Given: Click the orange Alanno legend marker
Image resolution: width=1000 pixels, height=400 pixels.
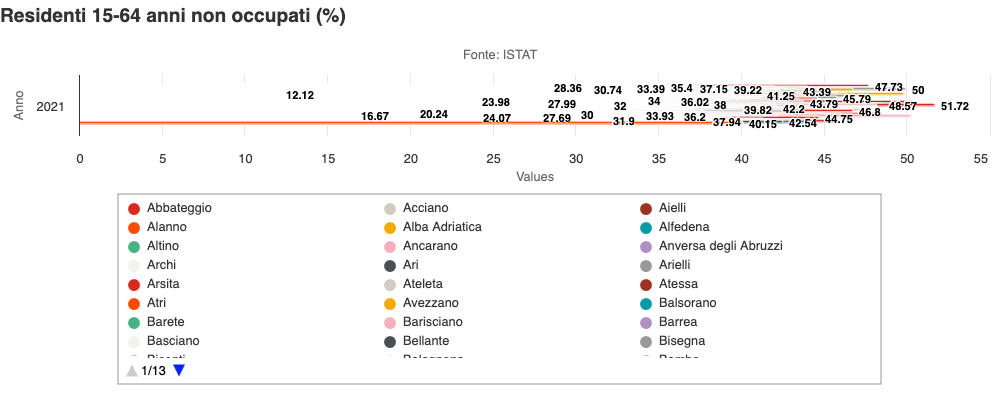Looking at the screenshot, I should [x=133, y=227].
